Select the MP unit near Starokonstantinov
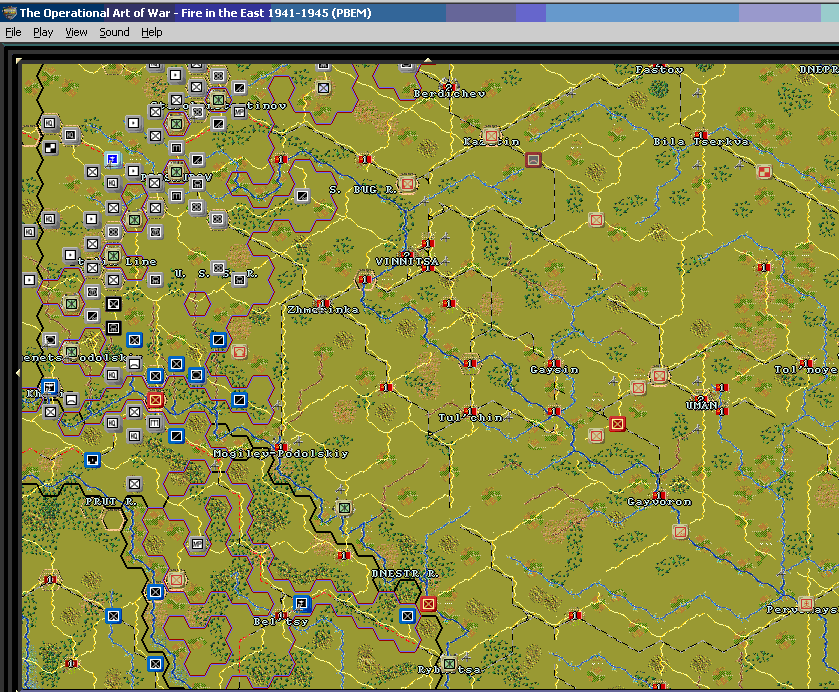The height and width of the screenshot is (692, 839). [x=239, y=111]
